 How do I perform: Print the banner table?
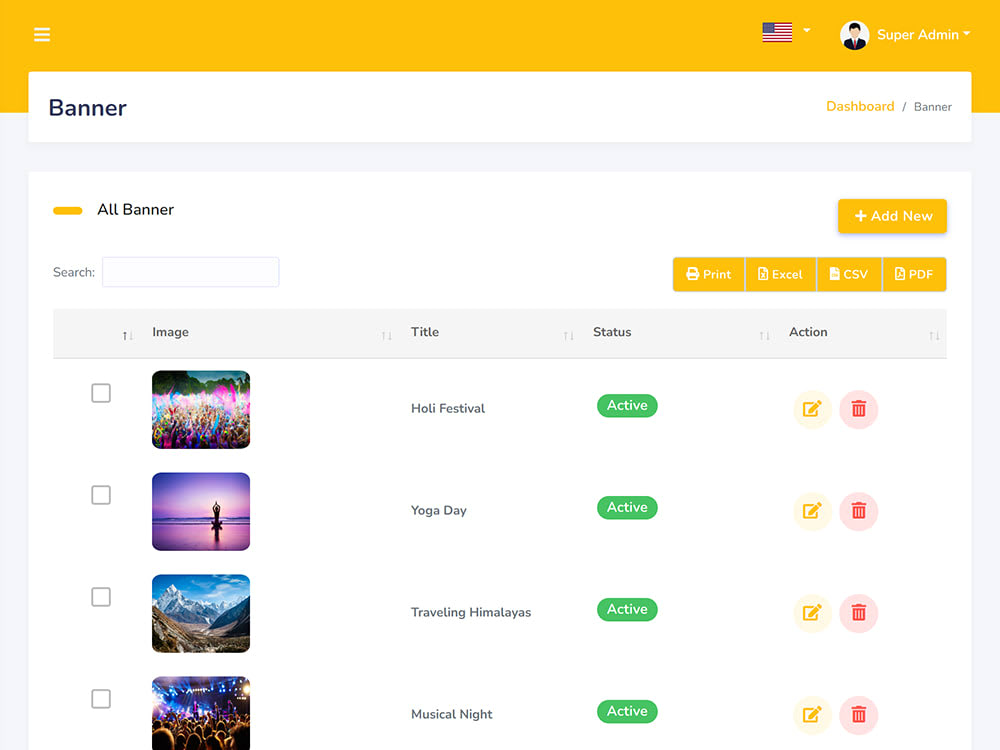[x=709, y=274]
